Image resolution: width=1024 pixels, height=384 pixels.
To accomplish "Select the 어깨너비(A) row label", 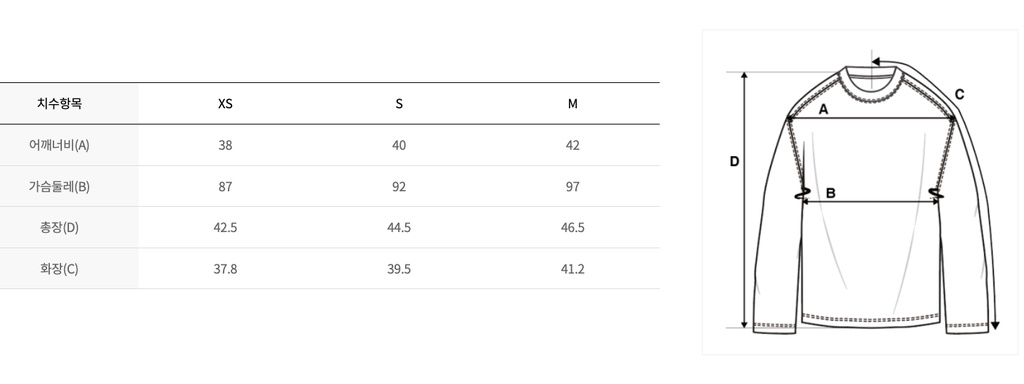I will coord(59,145).
